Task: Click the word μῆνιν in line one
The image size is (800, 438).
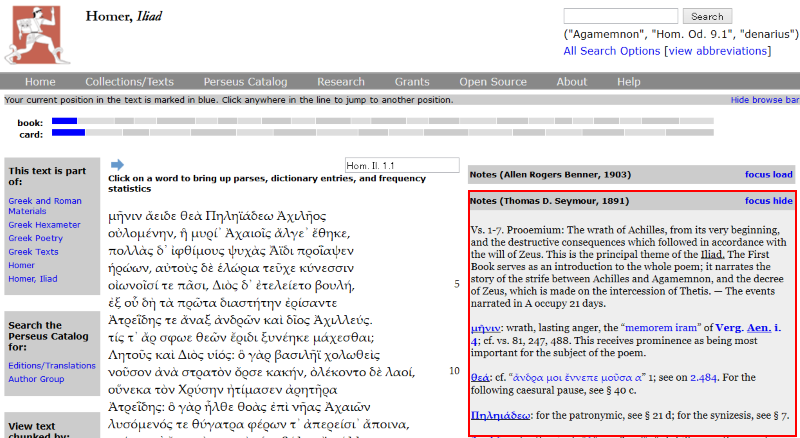Action: click(x=125, y=216)
